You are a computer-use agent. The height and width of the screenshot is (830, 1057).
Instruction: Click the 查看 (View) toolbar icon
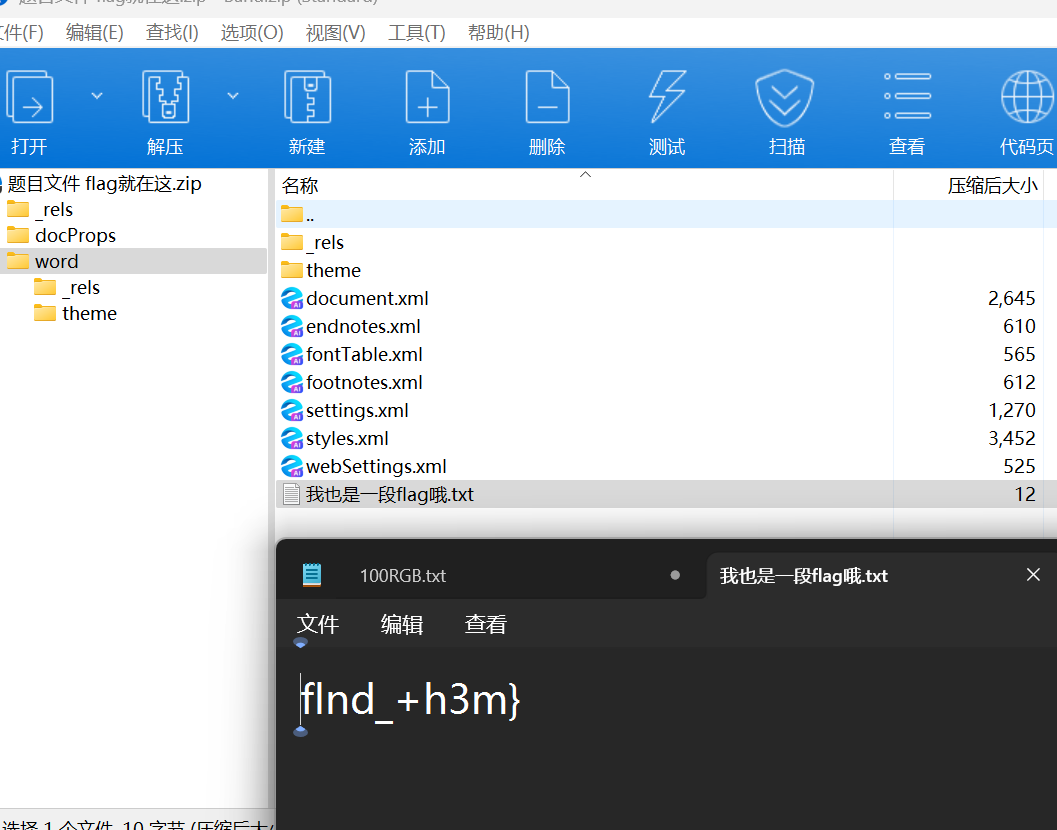(x=907, y=96)
